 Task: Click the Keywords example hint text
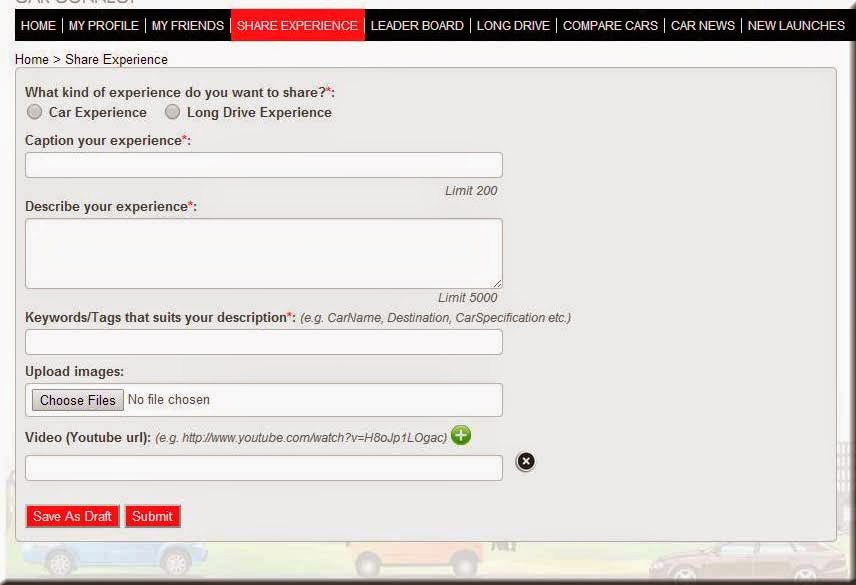[436, 318]
